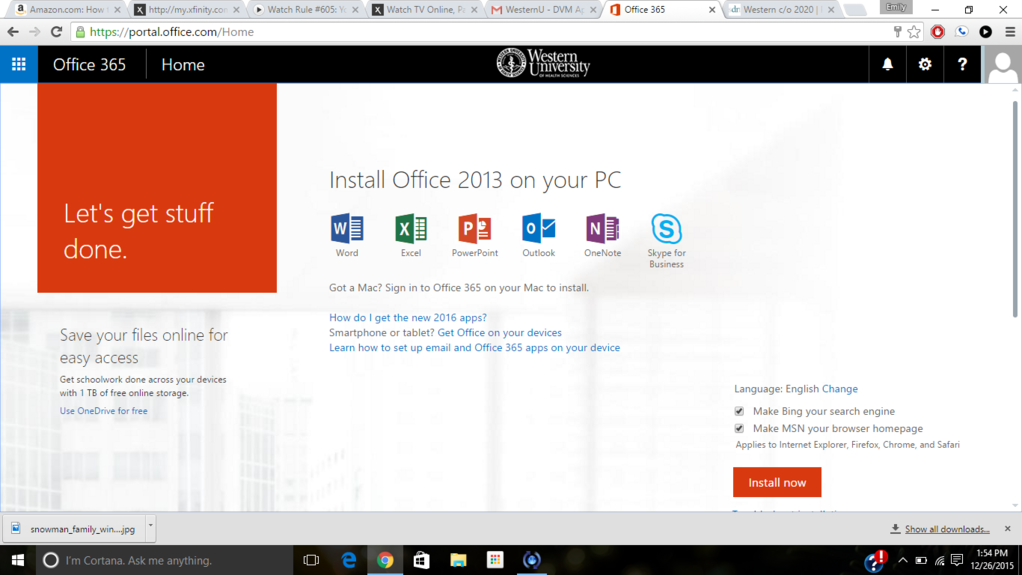This screenshot has width=1022, height=575.
Task: Click the Emily Chrome profile button
Action: pos(896,7)
